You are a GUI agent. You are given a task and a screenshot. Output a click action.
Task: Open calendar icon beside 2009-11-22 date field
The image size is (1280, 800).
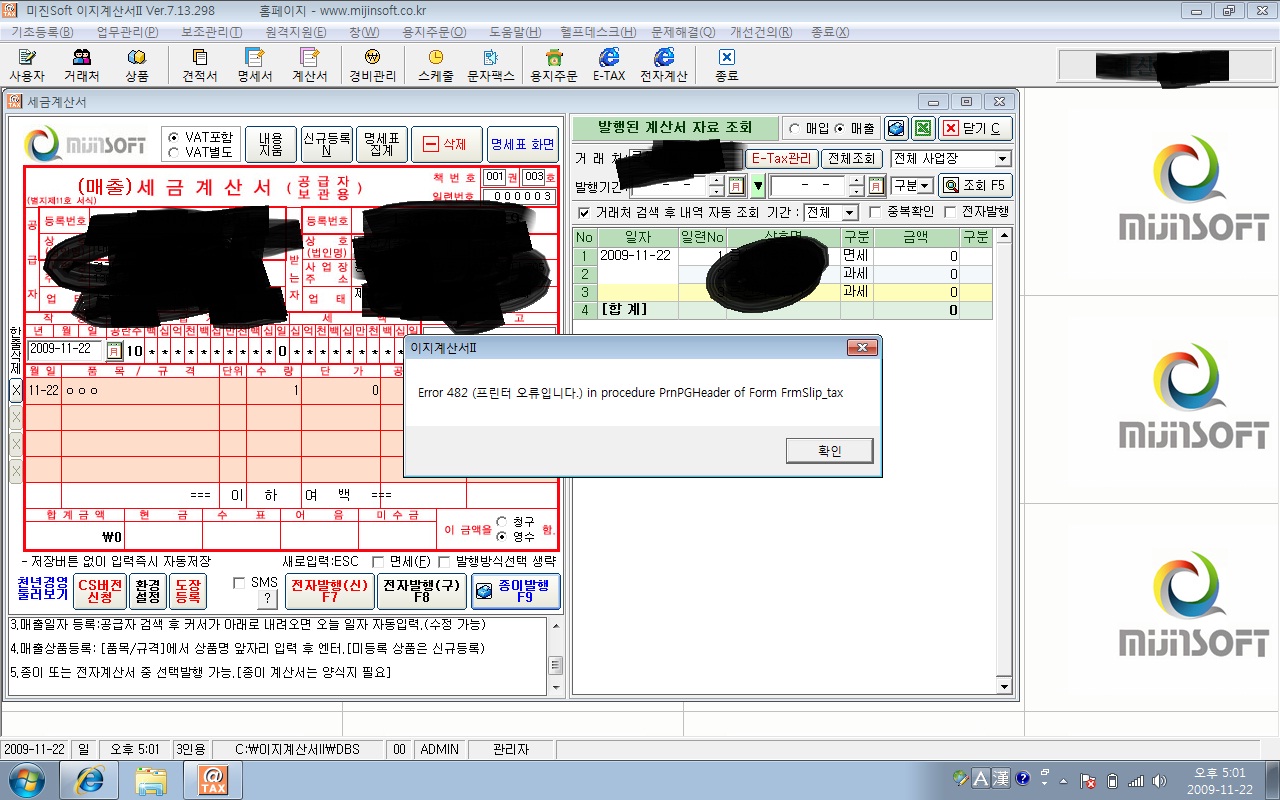tap(114, 350)
